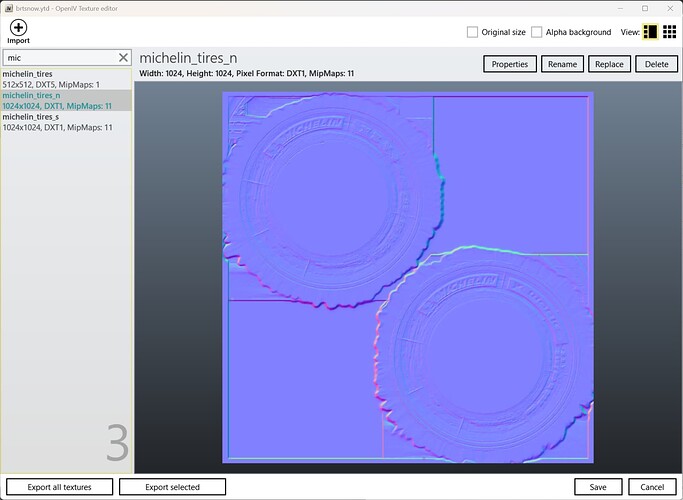Click the Import plus icon
Image resolution: width=683 pixels, height=500 pixels.
pyautogui.click(x=19, y=27)
